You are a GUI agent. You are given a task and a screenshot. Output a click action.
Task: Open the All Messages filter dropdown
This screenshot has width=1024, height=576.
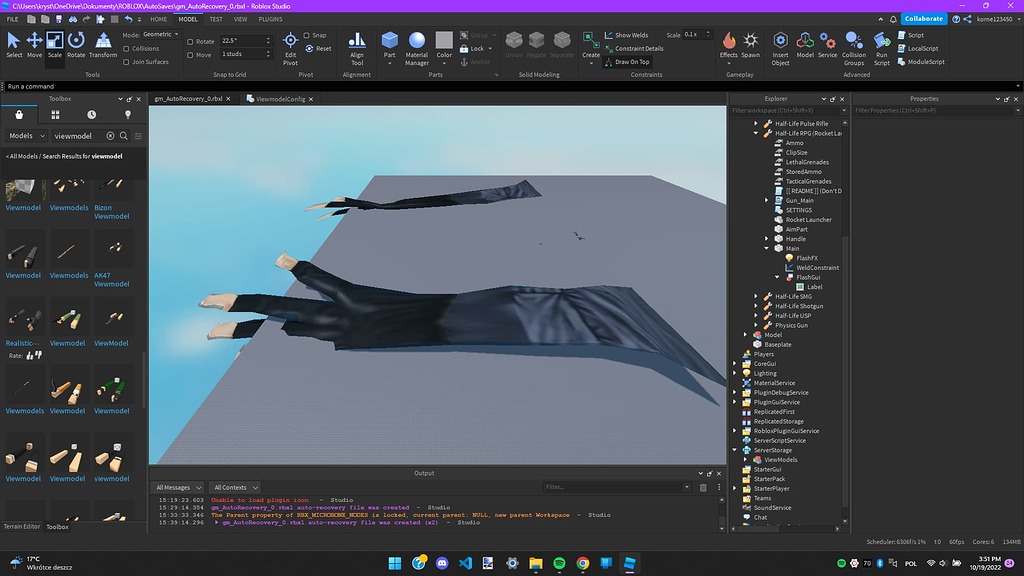pos(177,487)
